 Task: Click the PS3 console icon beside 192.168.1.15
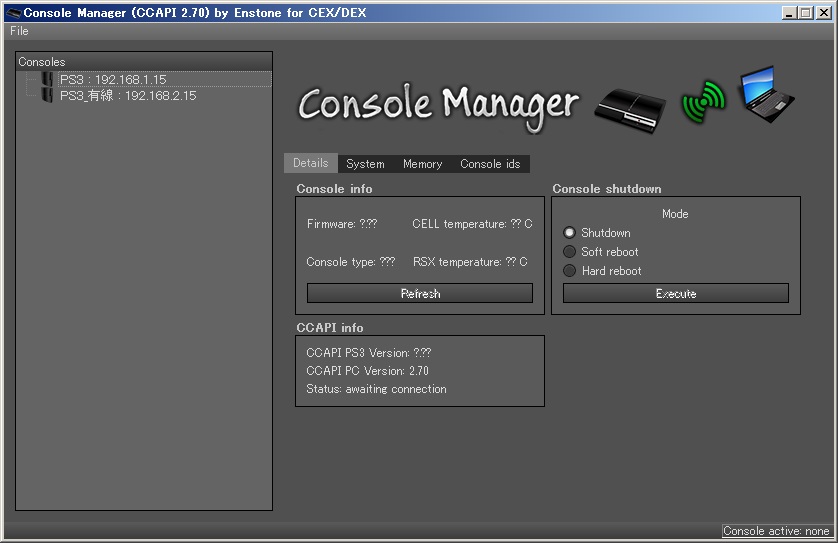click(x=48, y=80)
